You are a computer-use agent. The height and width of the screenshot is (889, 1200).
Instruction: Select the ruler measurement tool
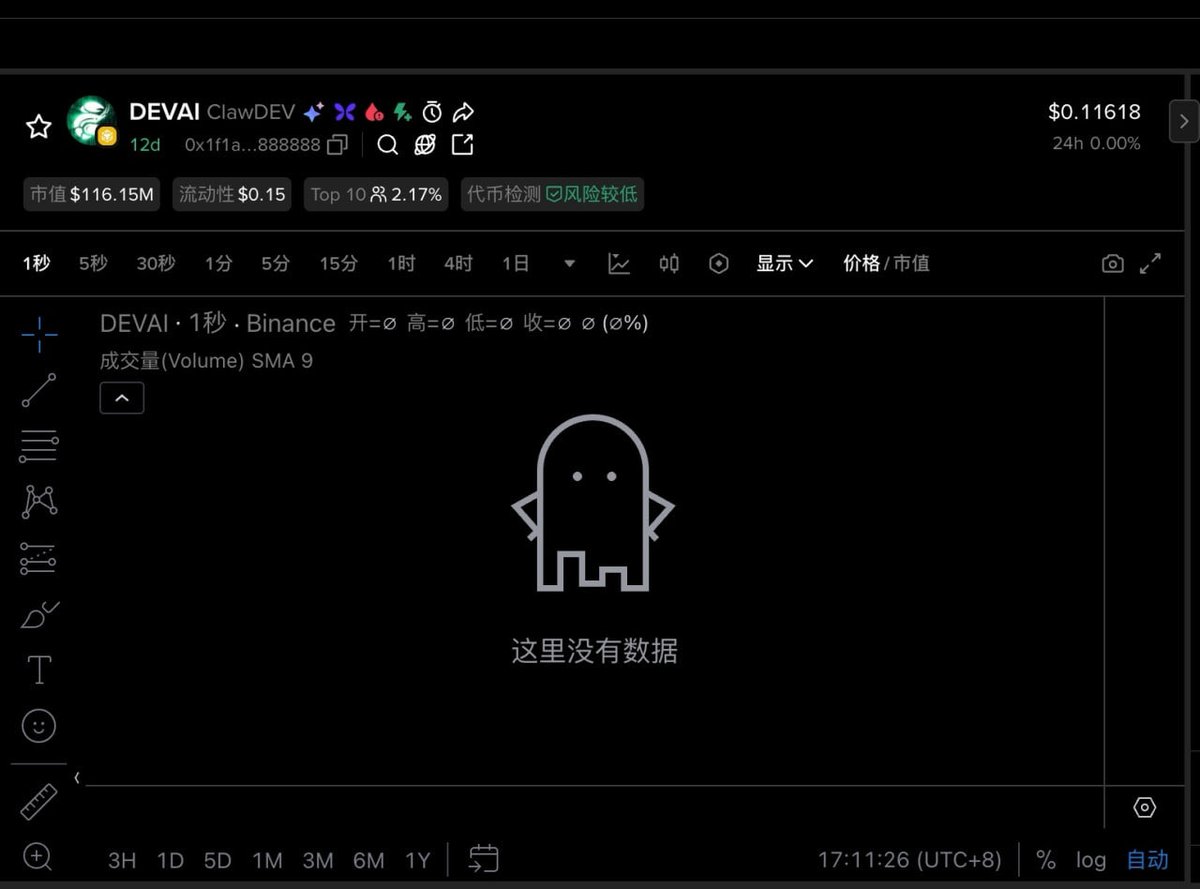38,800
